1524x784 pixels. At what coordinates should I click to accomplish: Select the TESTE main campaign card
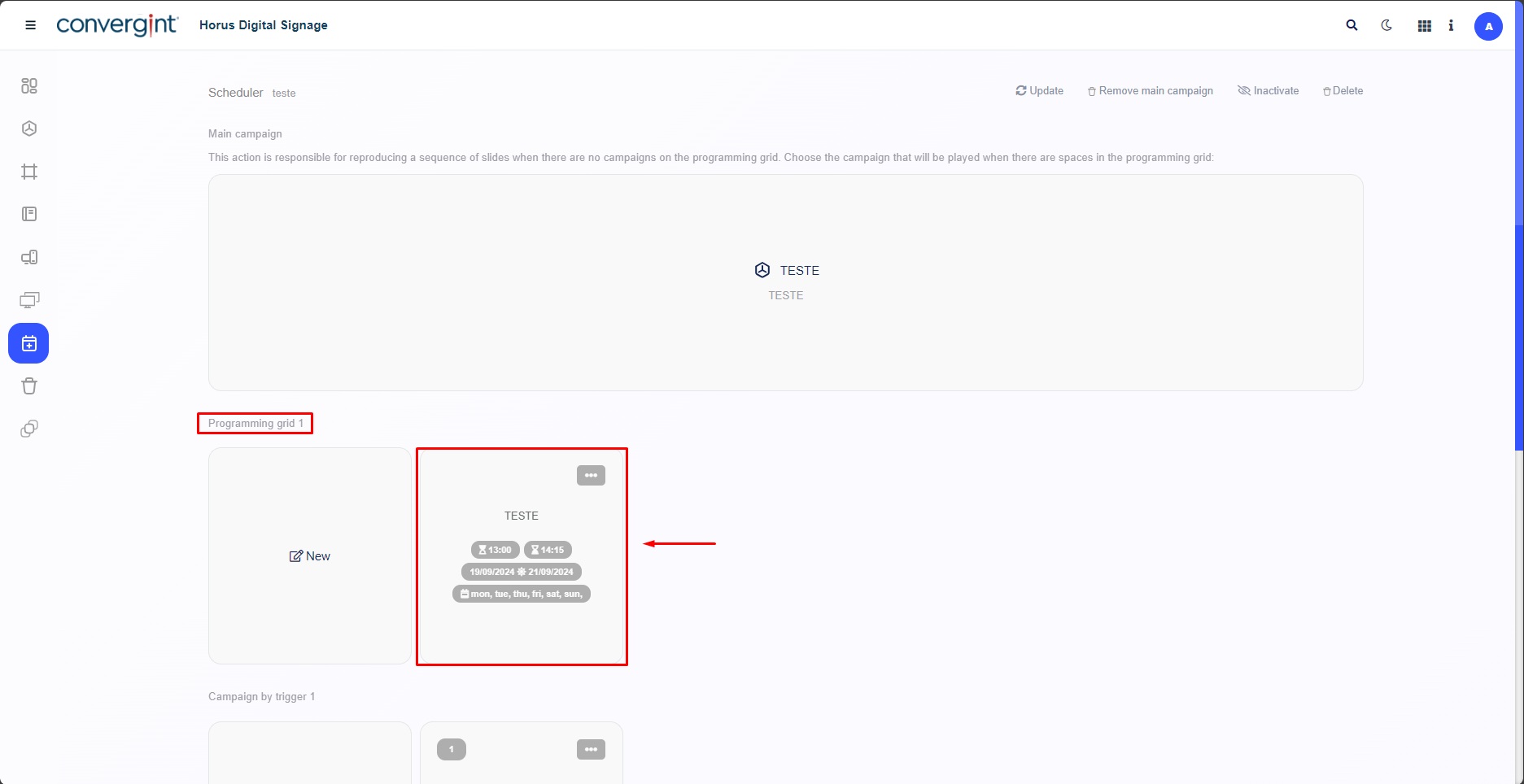pos(785,282)
